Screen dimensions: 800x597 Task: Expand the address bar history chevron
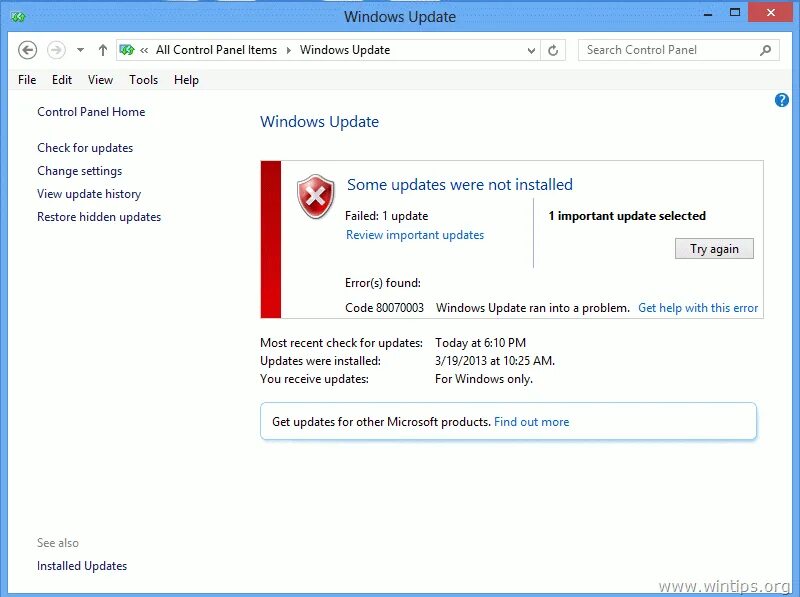pos(531,51)
